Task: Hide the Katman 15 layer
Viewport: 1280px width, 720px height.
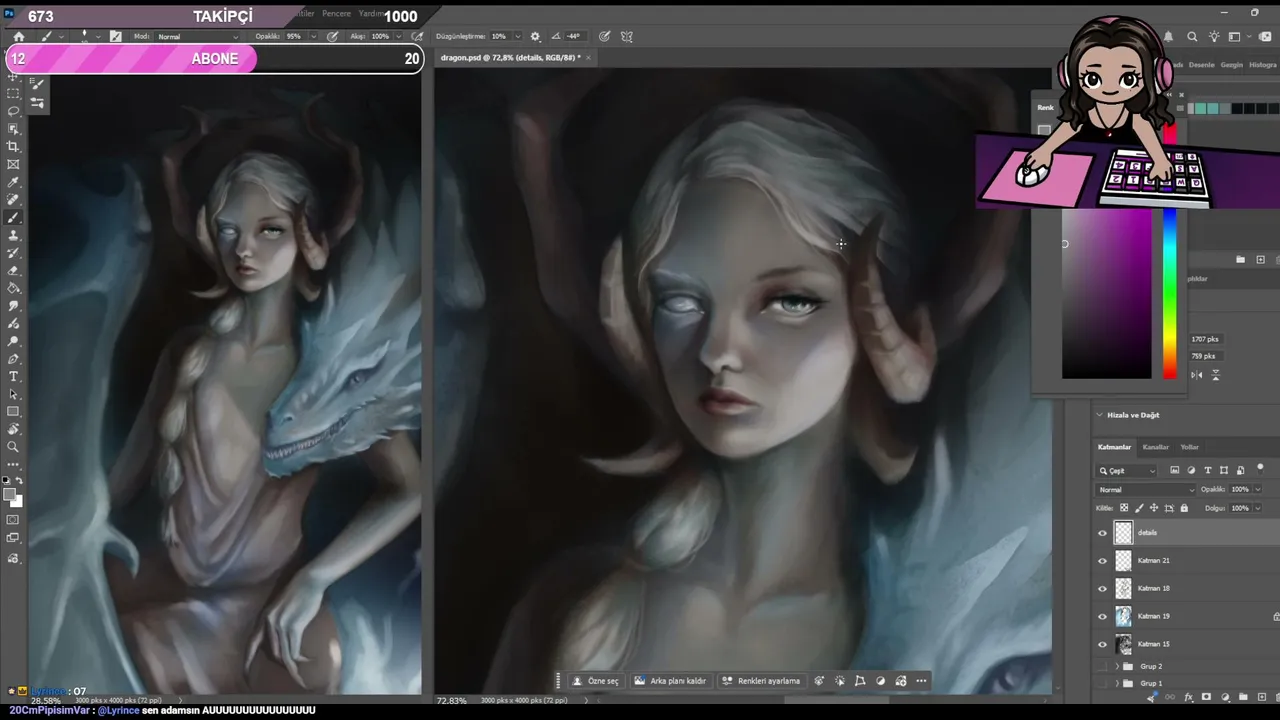Action: click(x=1103, y=645)
